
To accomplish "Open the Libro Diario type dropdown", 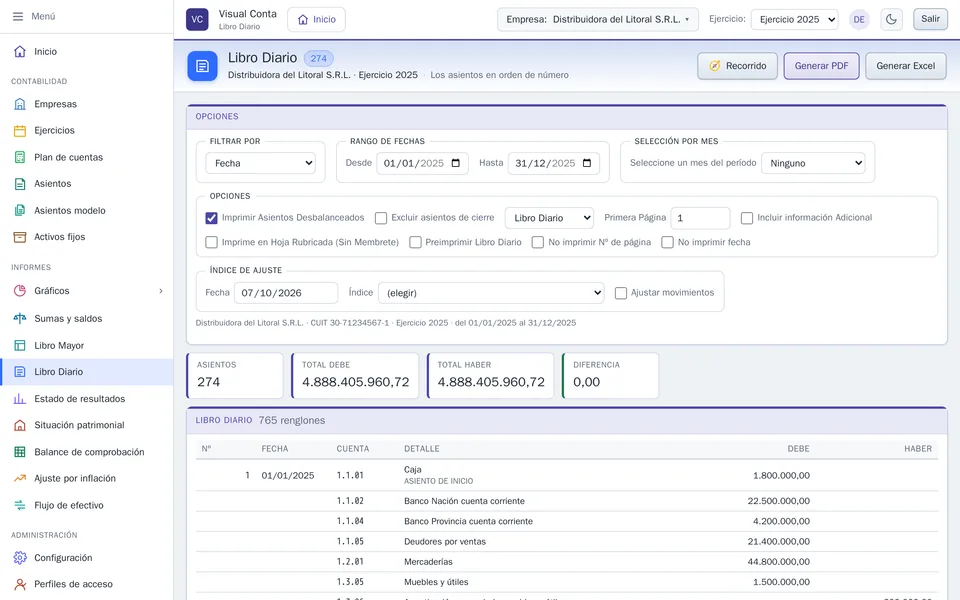I will click(x=549, y=218).
